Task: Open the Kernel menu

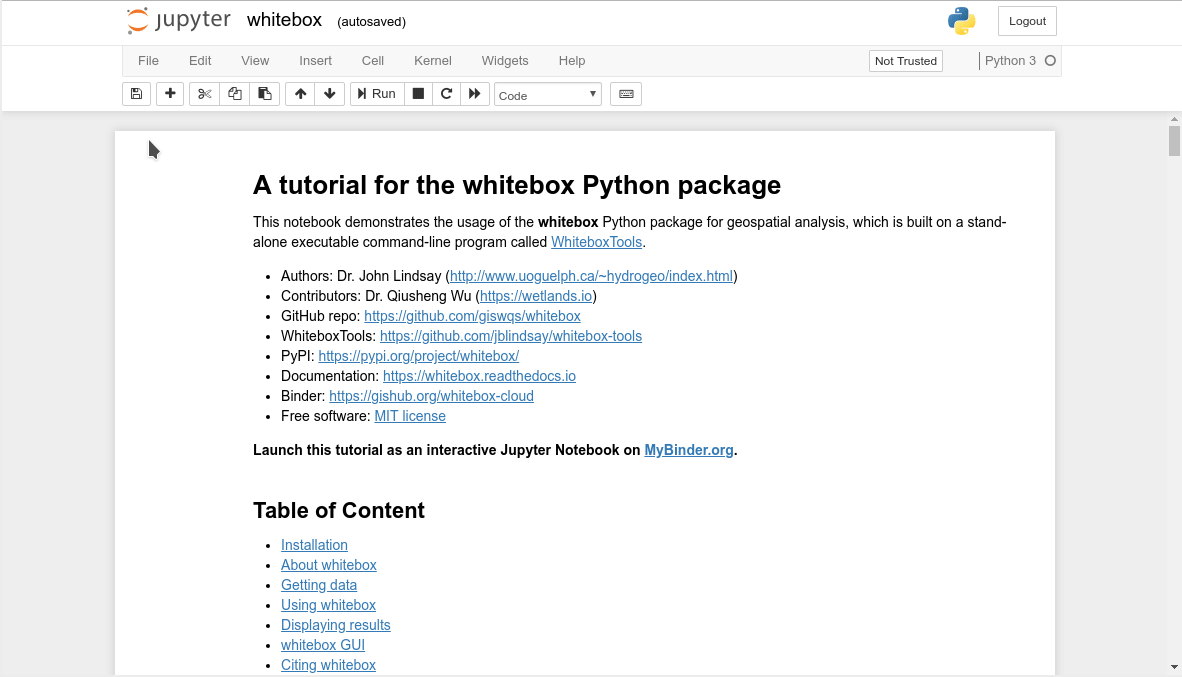Action: tap(433, 61)
